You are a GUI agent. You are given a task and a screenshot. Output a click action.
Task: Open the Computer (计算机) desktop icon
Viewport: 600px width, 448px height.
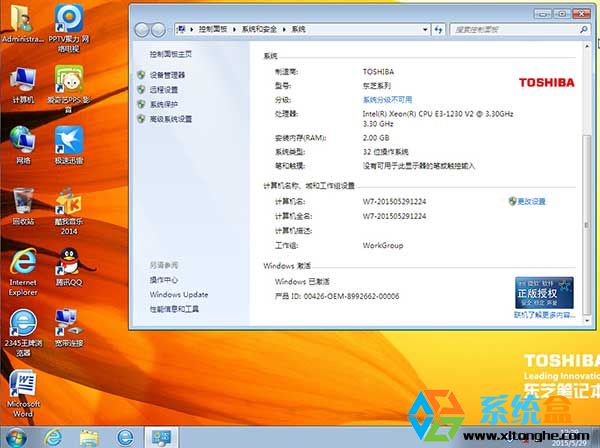point(23,85)
